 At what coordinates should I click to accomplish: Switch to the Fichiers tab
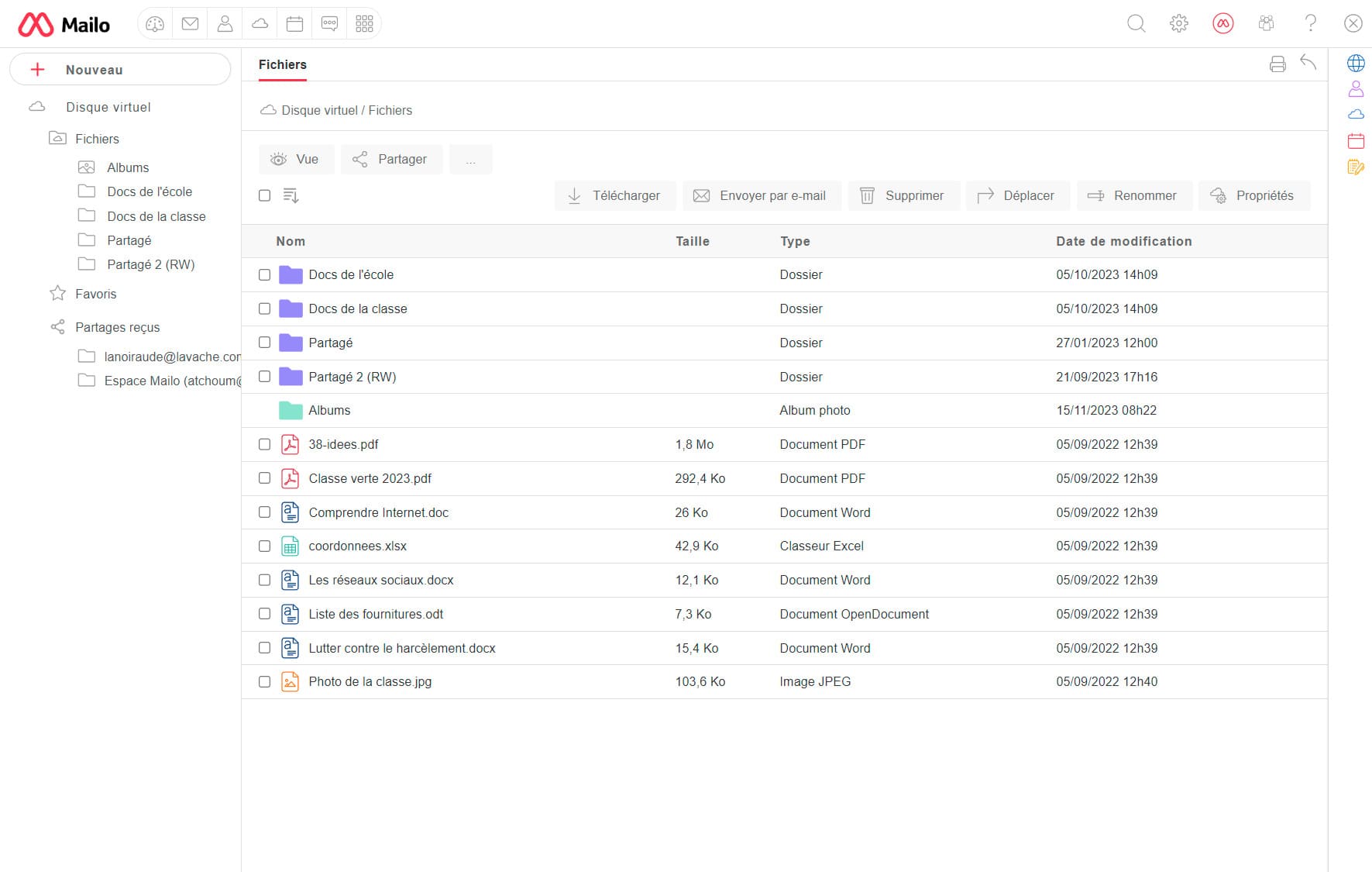click(x=282, y=64)
